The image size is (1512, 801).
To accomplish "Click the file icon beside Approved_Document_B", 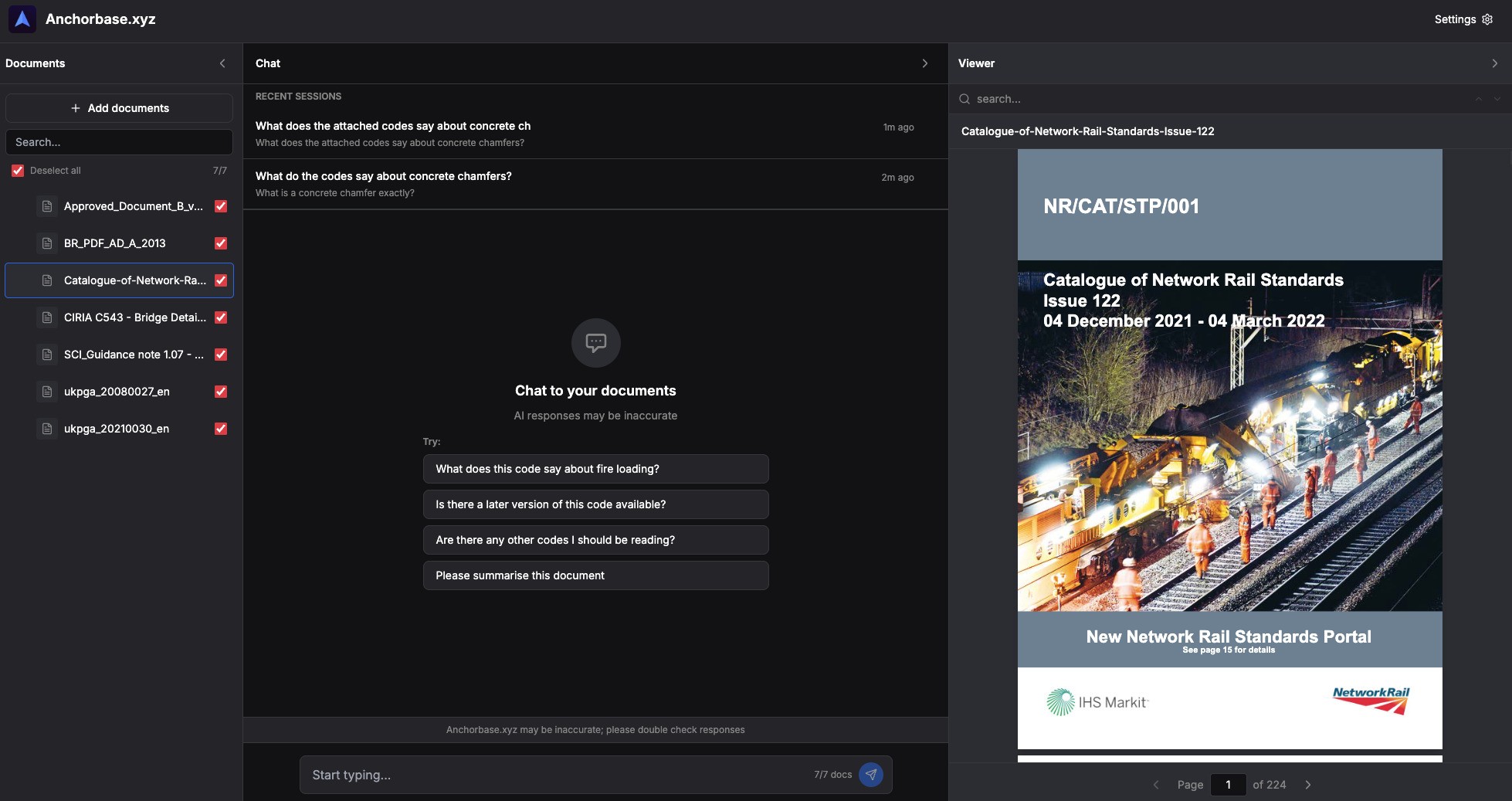I will point(47,206).
